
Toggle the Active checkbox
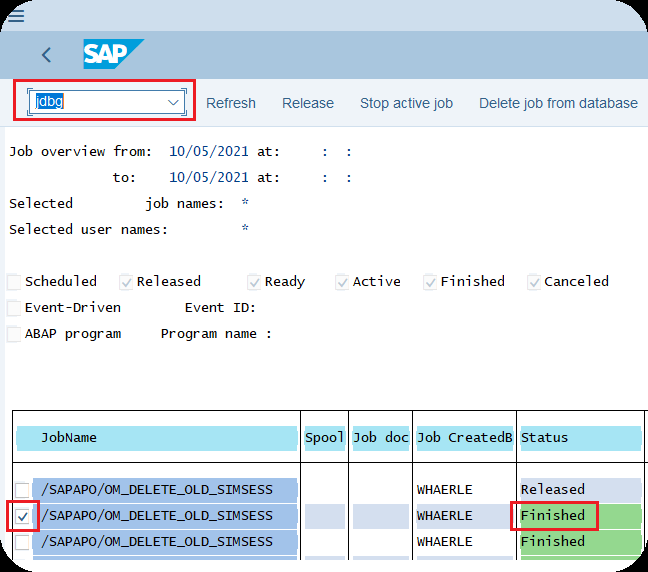click(342, 282)
